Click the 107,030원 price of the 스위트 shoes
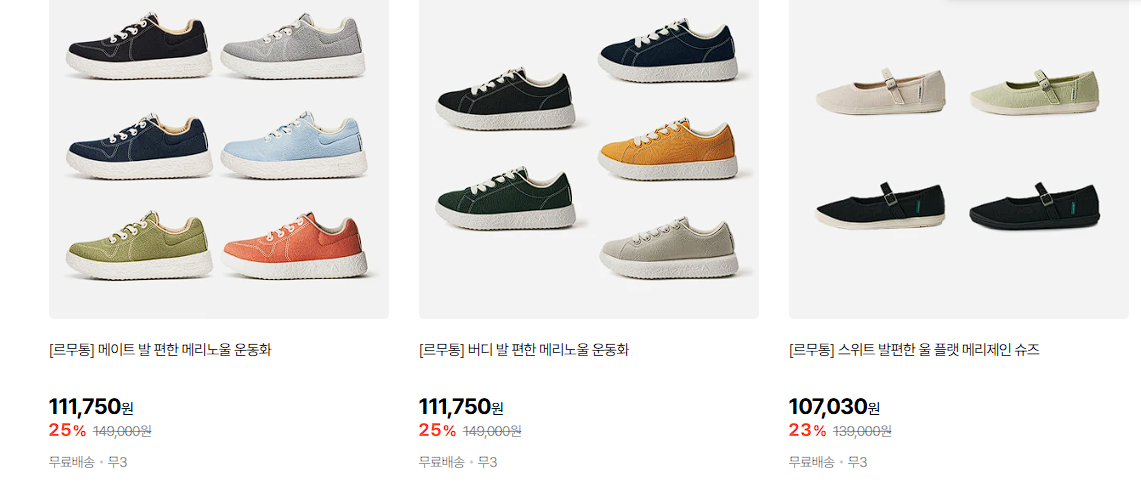Image resolution: width=1141 pixels, height=483 pixels. (x=835, y=407)
